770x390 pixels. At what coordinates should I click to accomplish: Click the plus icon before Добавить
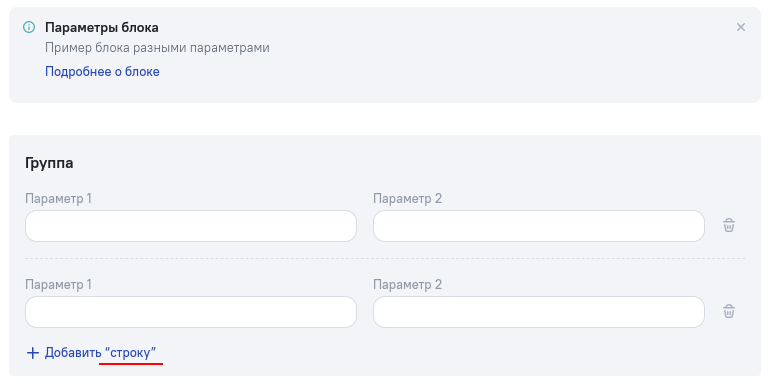[x=32, y=353]
